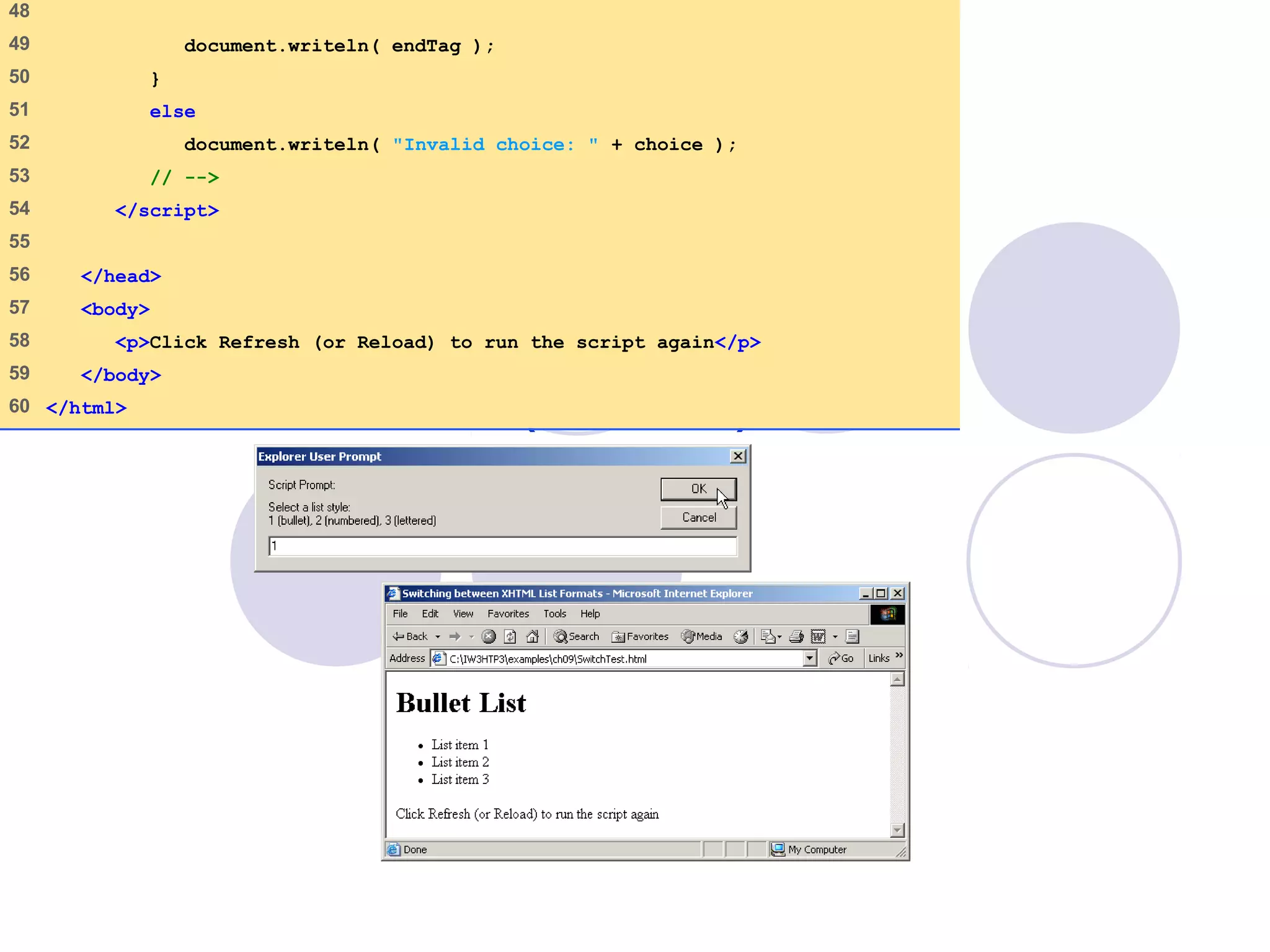Click the Forward arrow in the toolbar
The image size is (1270, 952).
(x=455, y=637)
